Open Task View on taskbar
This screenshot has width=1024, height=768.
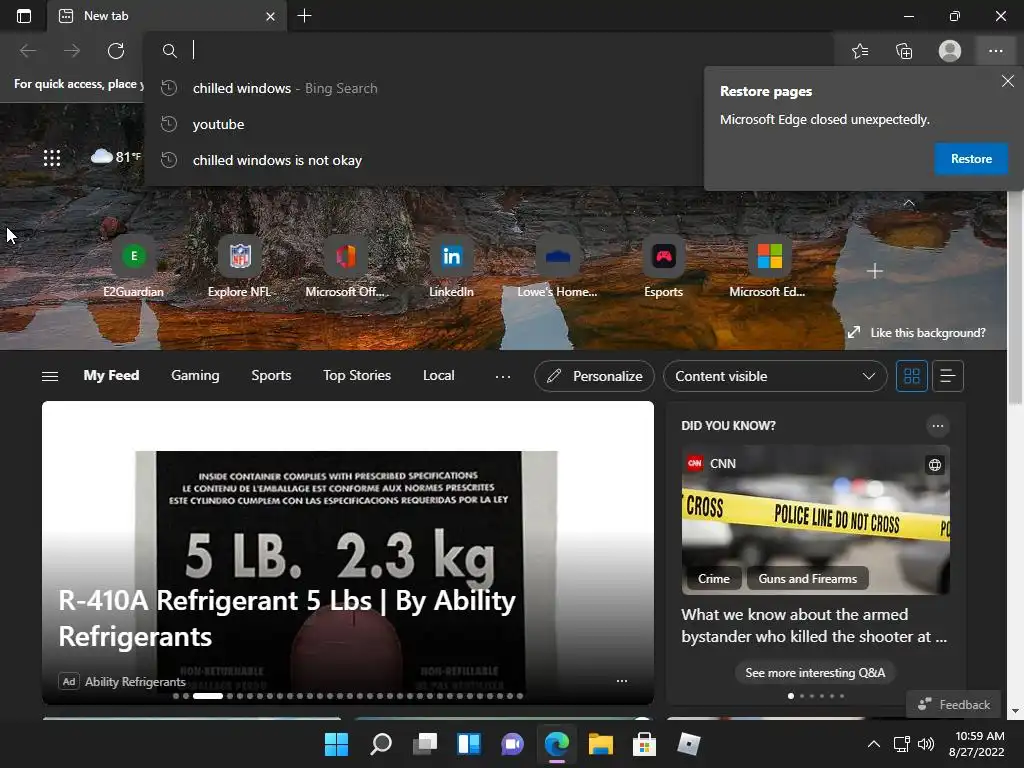tap(424, 744)
